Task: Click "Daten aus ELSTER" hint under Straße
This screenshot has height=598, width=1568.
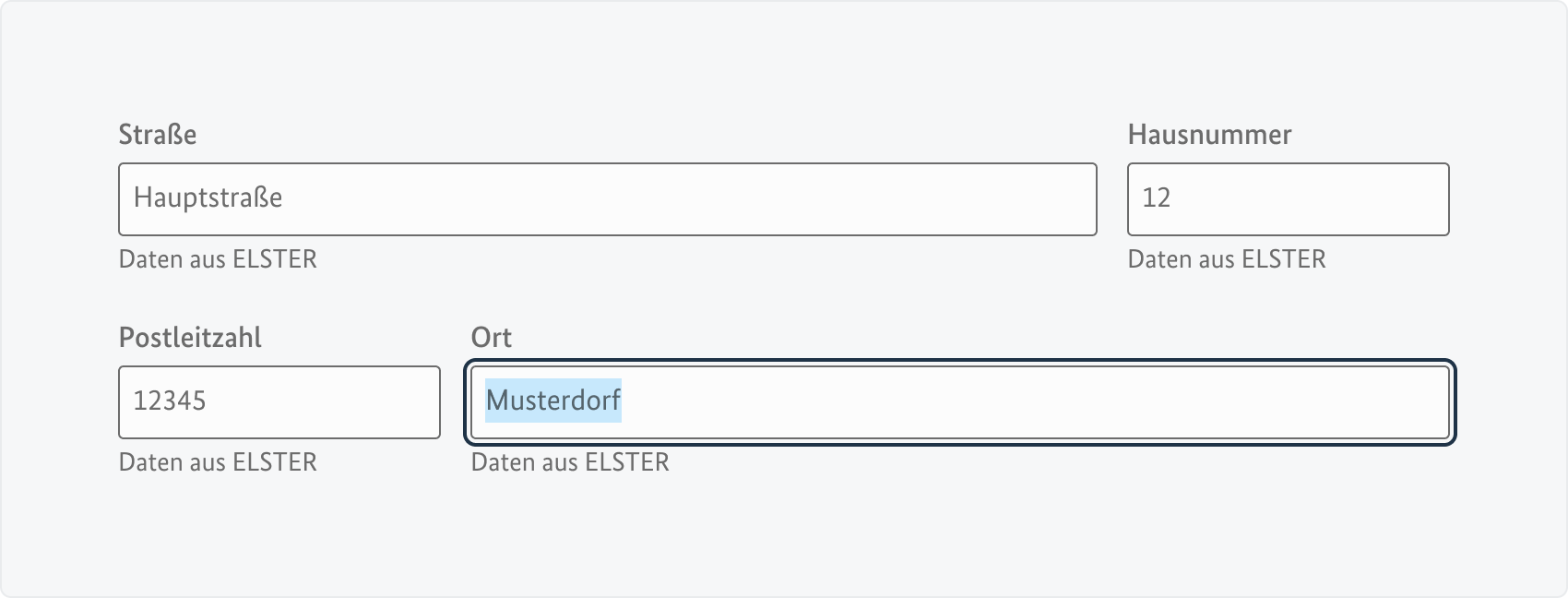Action: (218, 259)
